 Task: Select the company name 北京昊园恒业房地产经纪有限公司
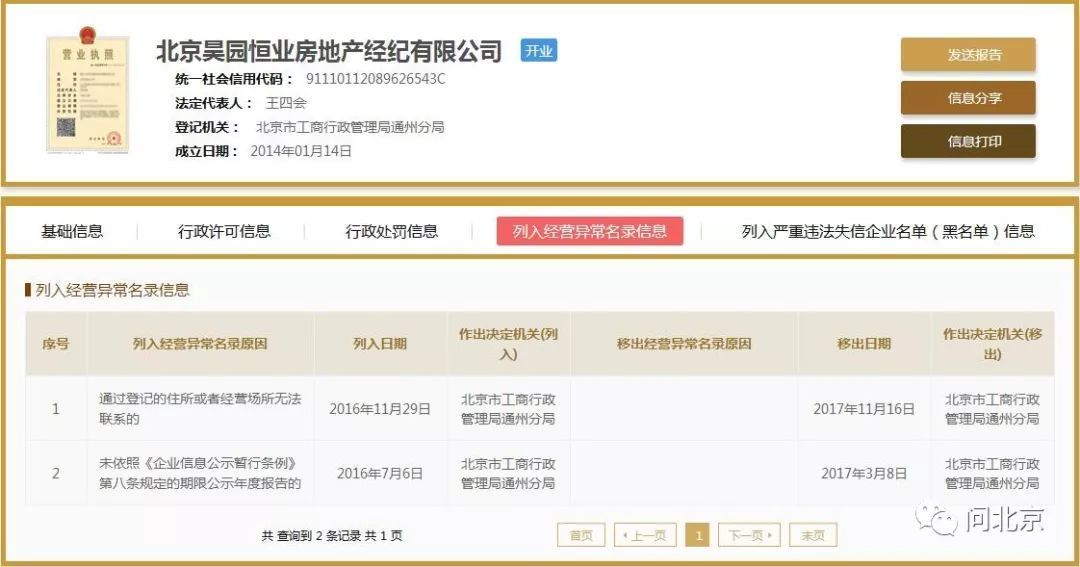(329, 51)
